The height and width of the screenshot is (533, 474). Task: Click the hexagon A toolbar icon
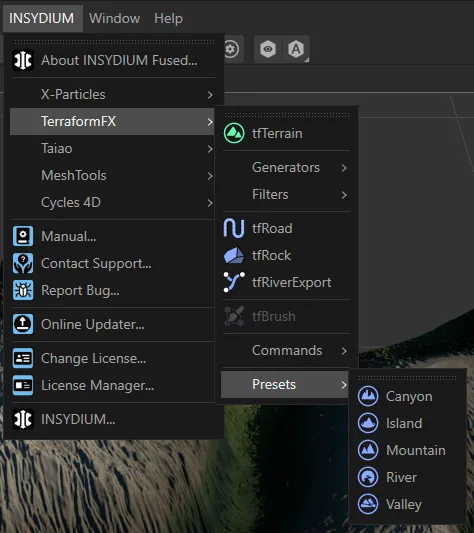296,49
